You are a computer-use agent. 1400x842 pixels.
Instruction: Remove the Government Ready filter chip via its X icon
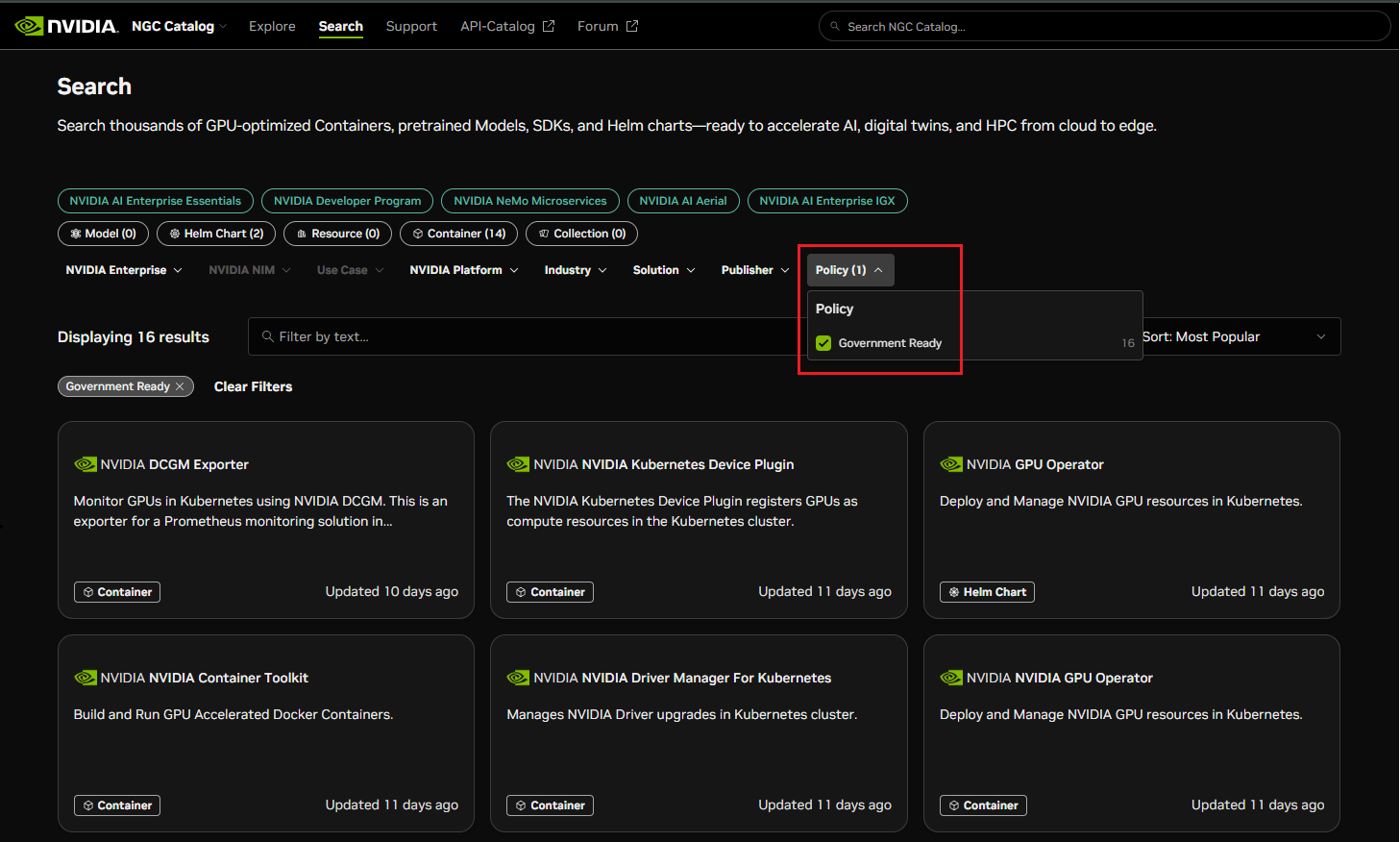click(180, 385)
